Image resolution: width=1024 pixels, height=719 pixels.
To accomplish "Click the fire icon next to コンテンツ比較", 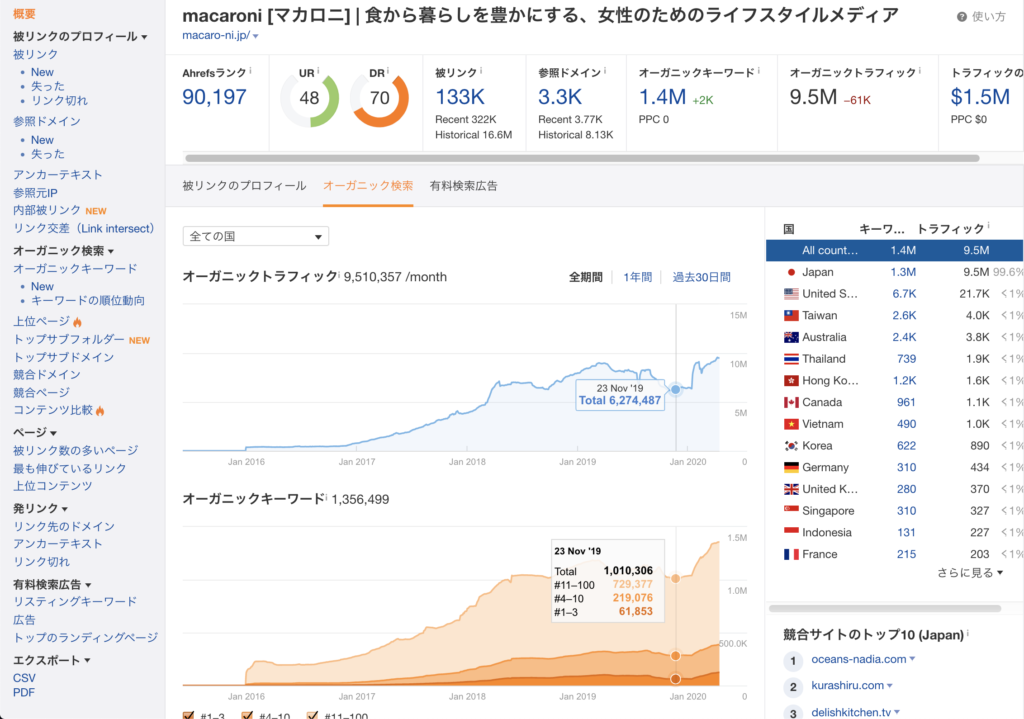I will 100,411.
